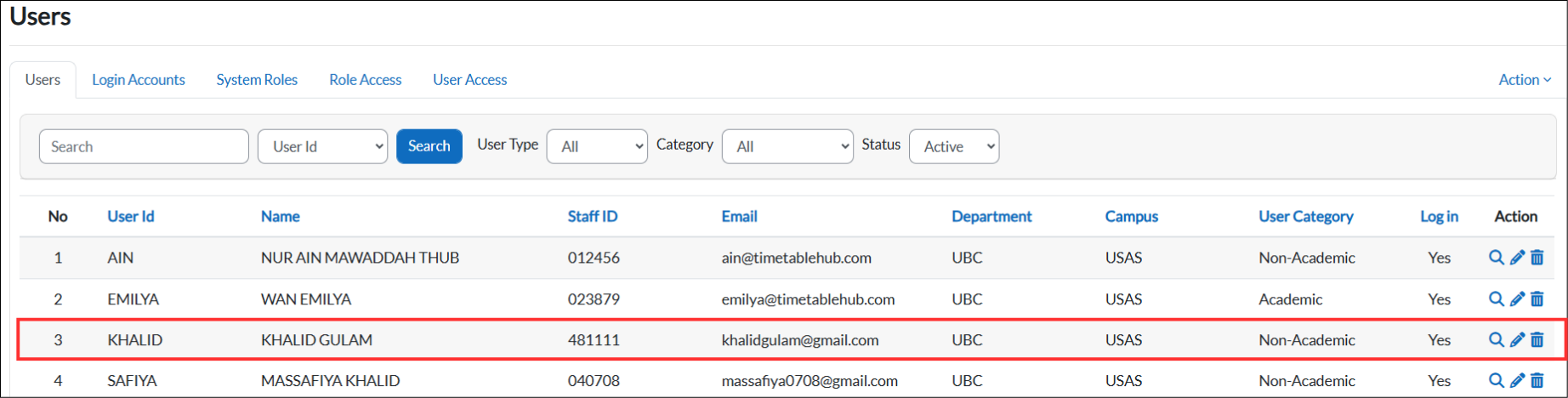Sort table by User Id column
Screen dimensions: 1568x398
[x=131, y=216]
